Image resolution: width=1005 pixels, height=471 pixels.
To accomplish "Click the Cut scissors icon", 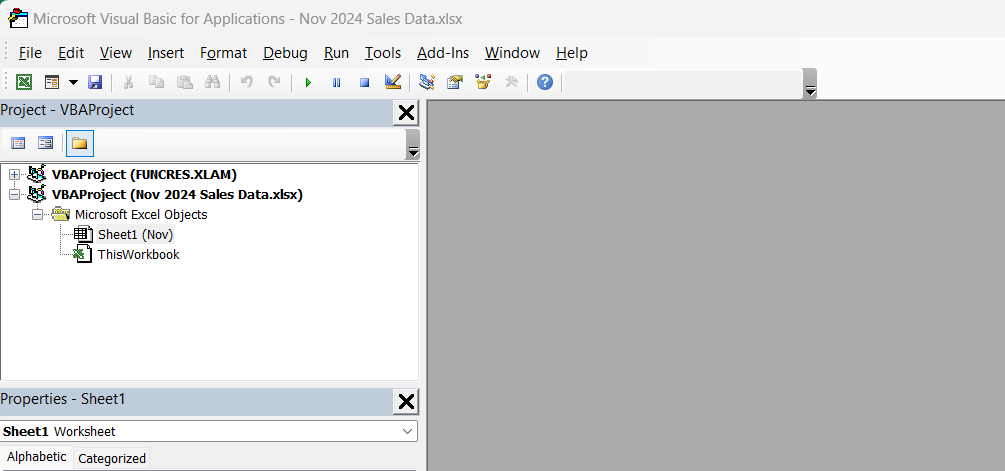I will (x=128, y=82).
